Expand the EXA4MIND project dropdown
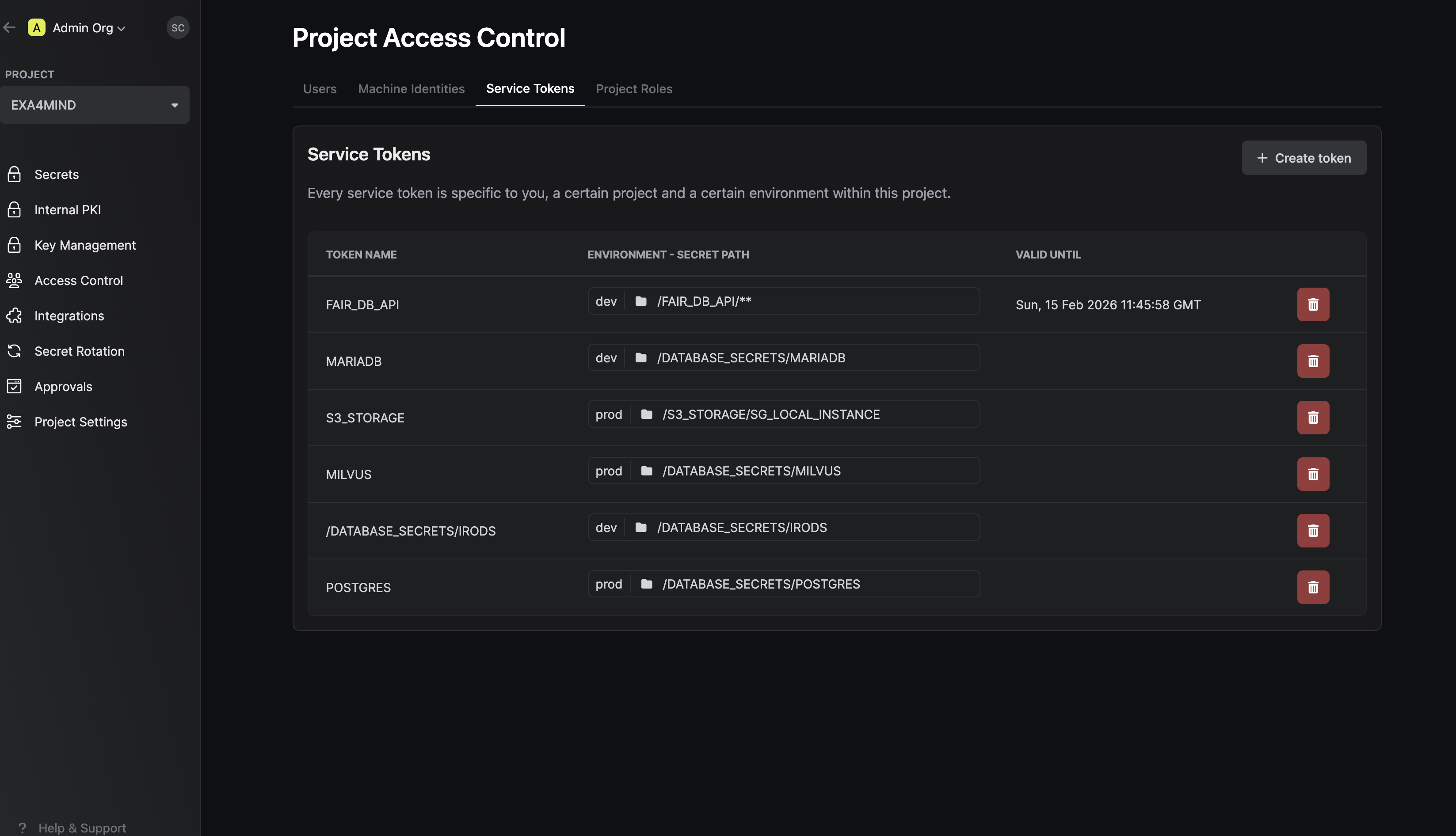The width and height of the screenshot is (1456, 836). click(x=95, y=105)
